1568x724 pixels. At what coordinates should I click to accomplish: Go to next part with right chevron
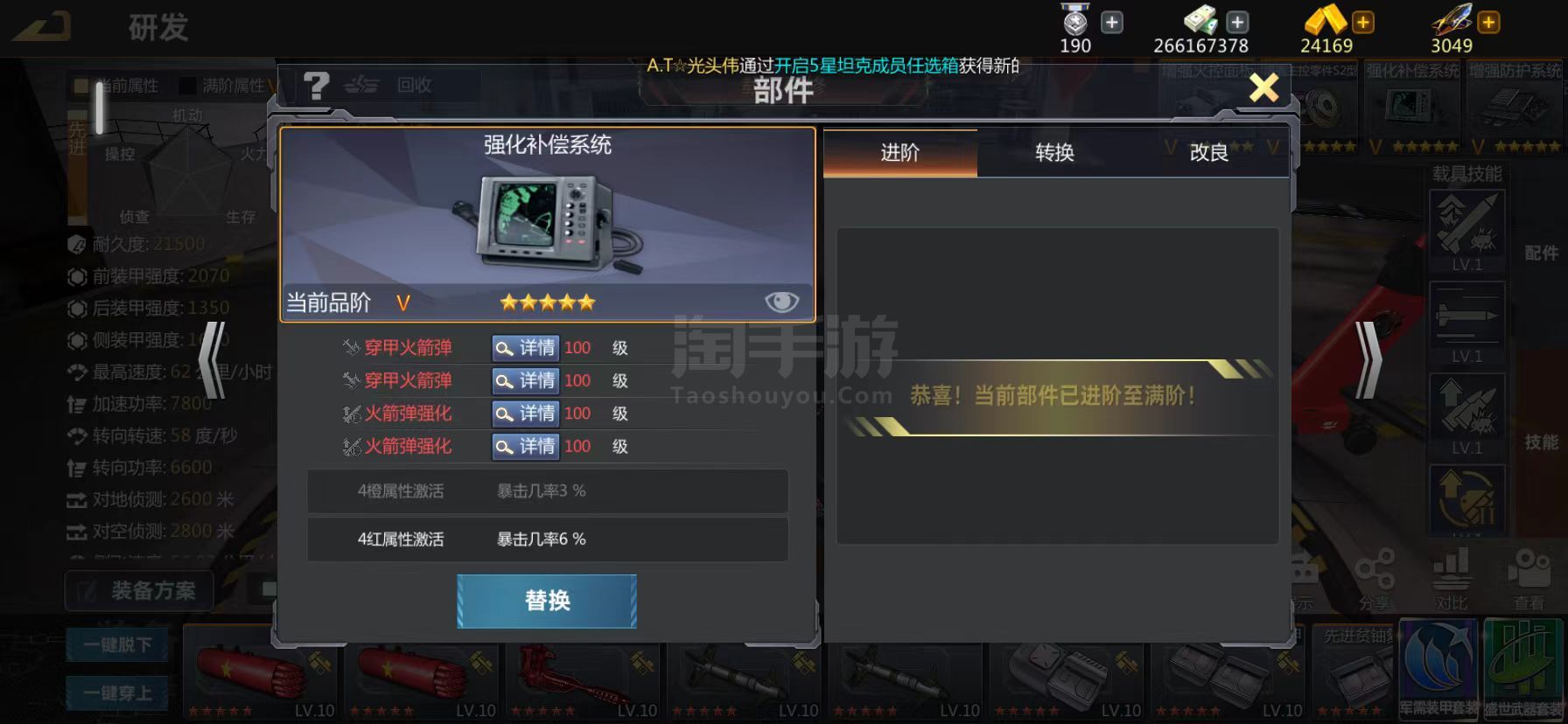click(1368, 360)
